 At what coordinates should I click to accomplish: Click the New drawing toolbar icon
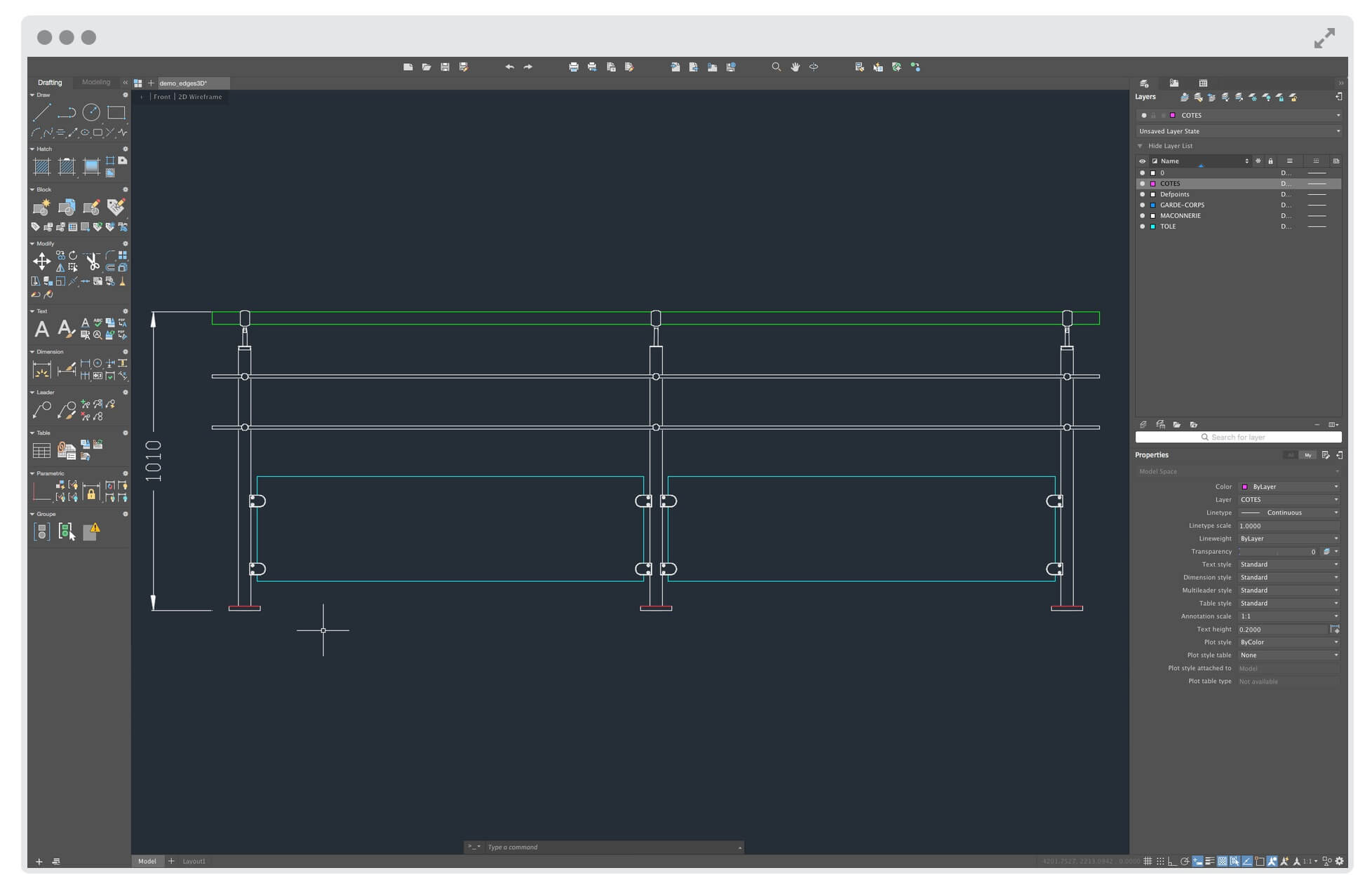[408, 67]
